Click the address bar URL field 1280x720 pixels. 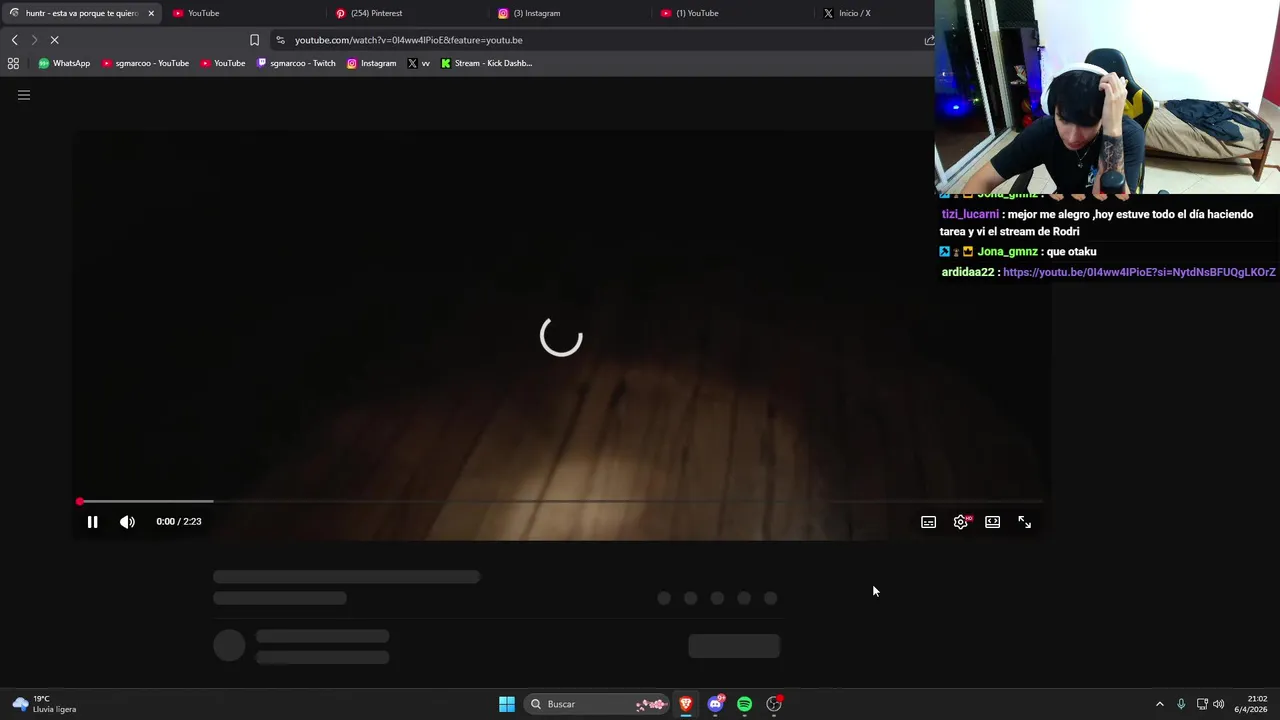600,40
